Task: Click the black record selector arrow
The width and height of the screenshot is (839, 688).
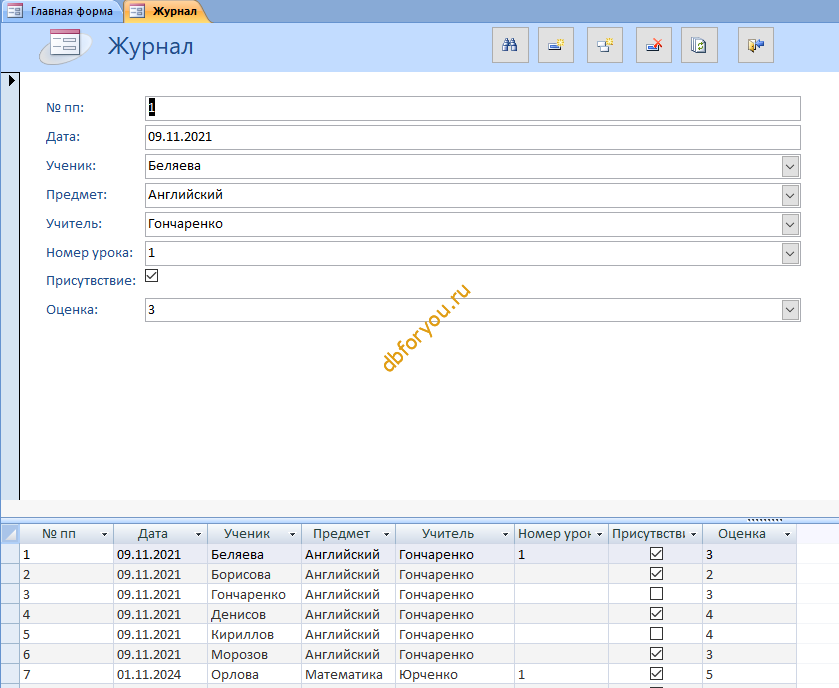Action: [11, 81]
